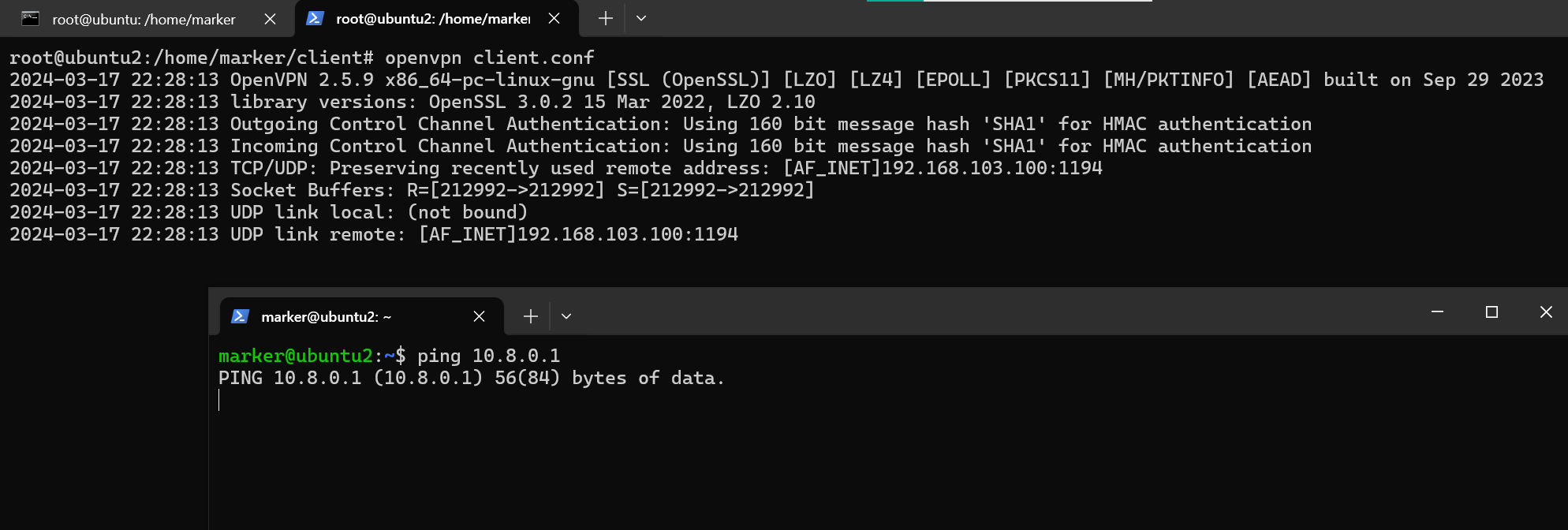Click the ping 10.8.0.1 command line

tap(488, 356)
